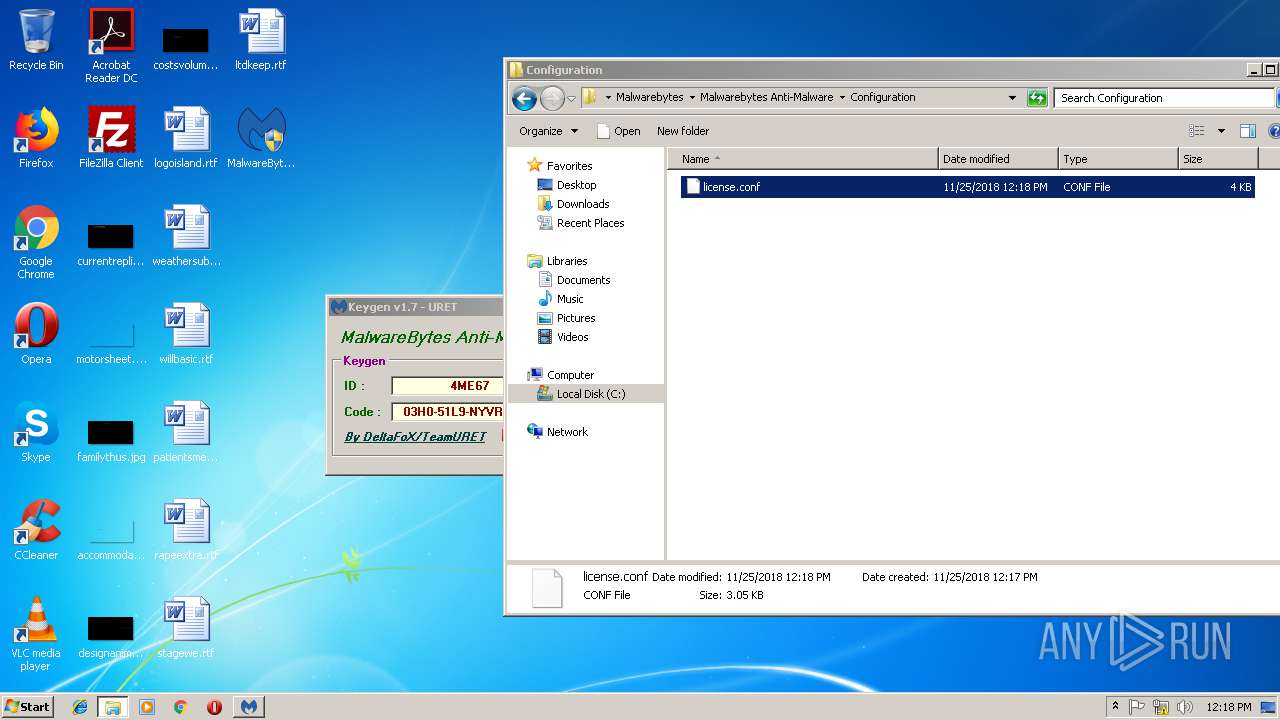
Task: Click the Chrome taskbar icon
Action: pos(181,707)
